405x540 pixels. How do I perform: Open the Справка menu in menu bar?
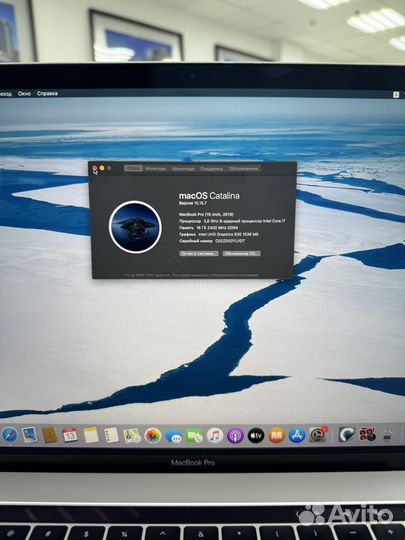(x=47, y=93)
